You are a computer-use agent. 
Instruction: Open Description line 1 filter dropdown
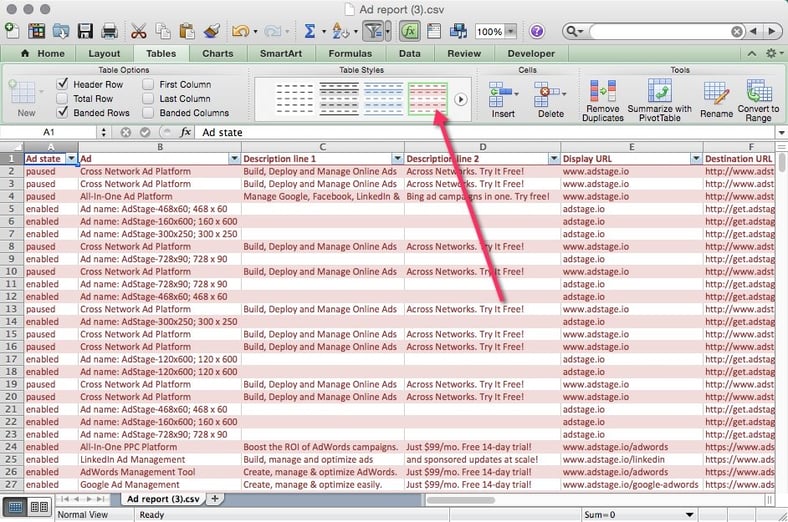coord(398,159)
